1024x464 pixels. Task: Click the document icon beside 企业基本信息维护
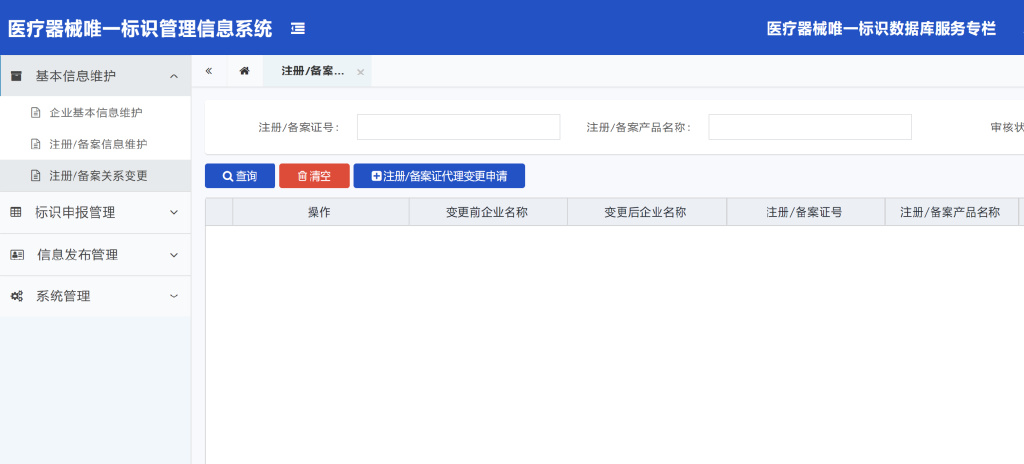coord(36,112)
